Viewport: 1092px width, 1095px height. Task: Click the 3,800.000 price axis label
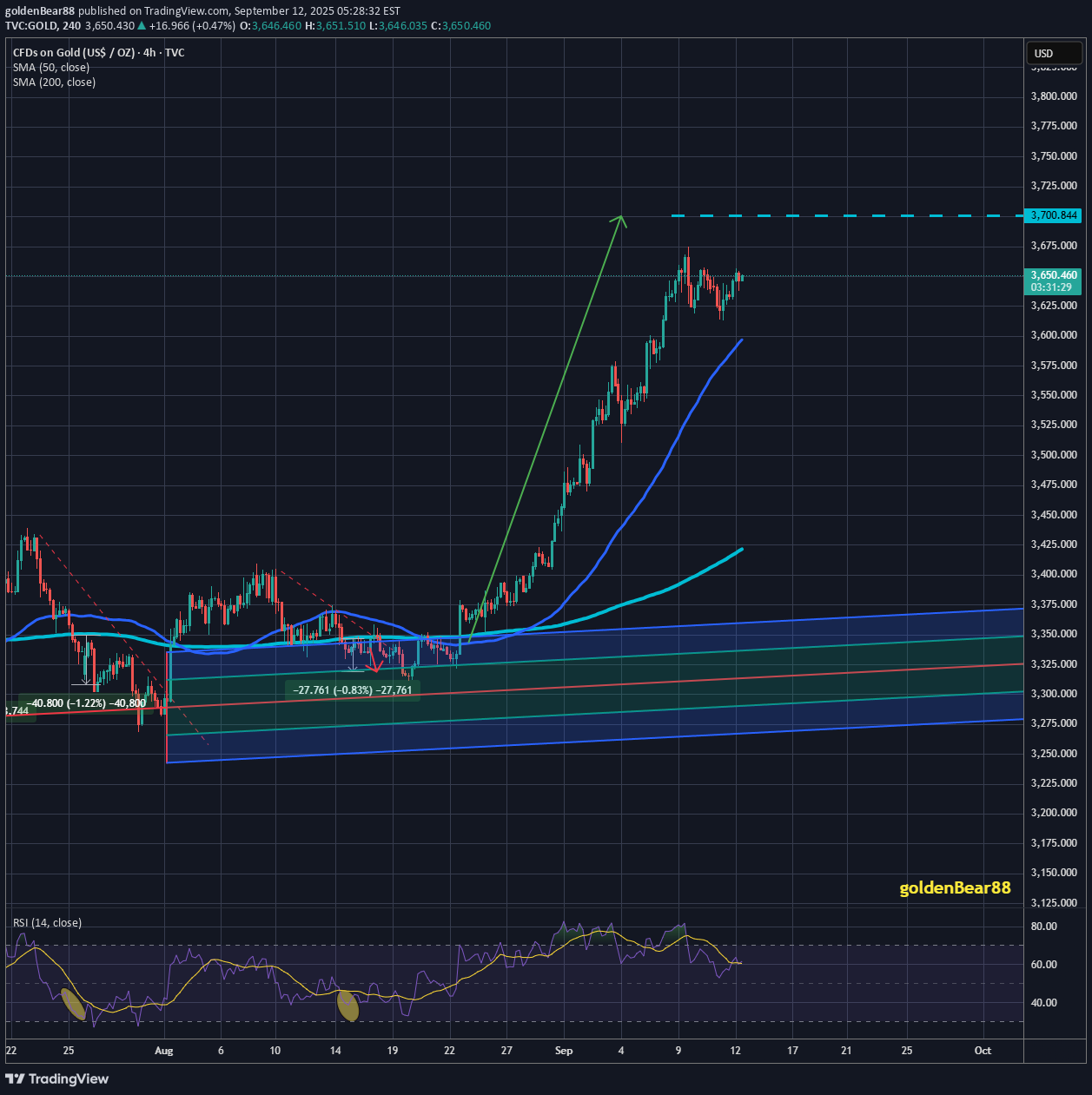click(x=1054, y=96)
